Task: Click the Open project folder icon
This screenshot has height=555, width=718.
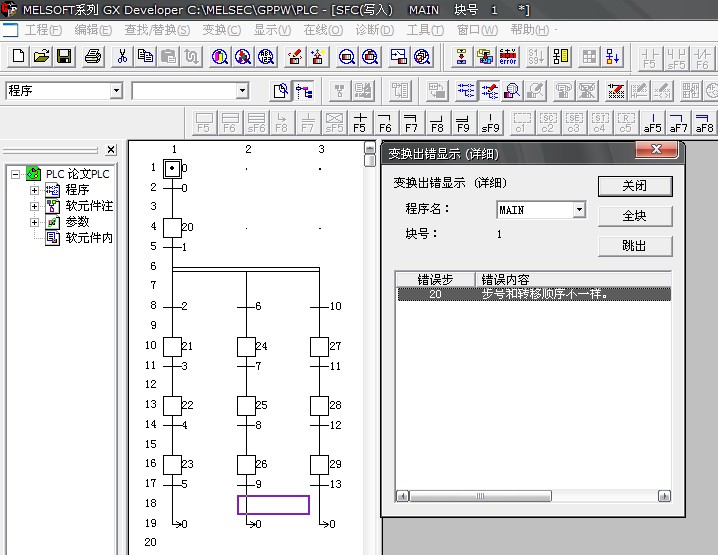Action: click(x=41, y=56)
